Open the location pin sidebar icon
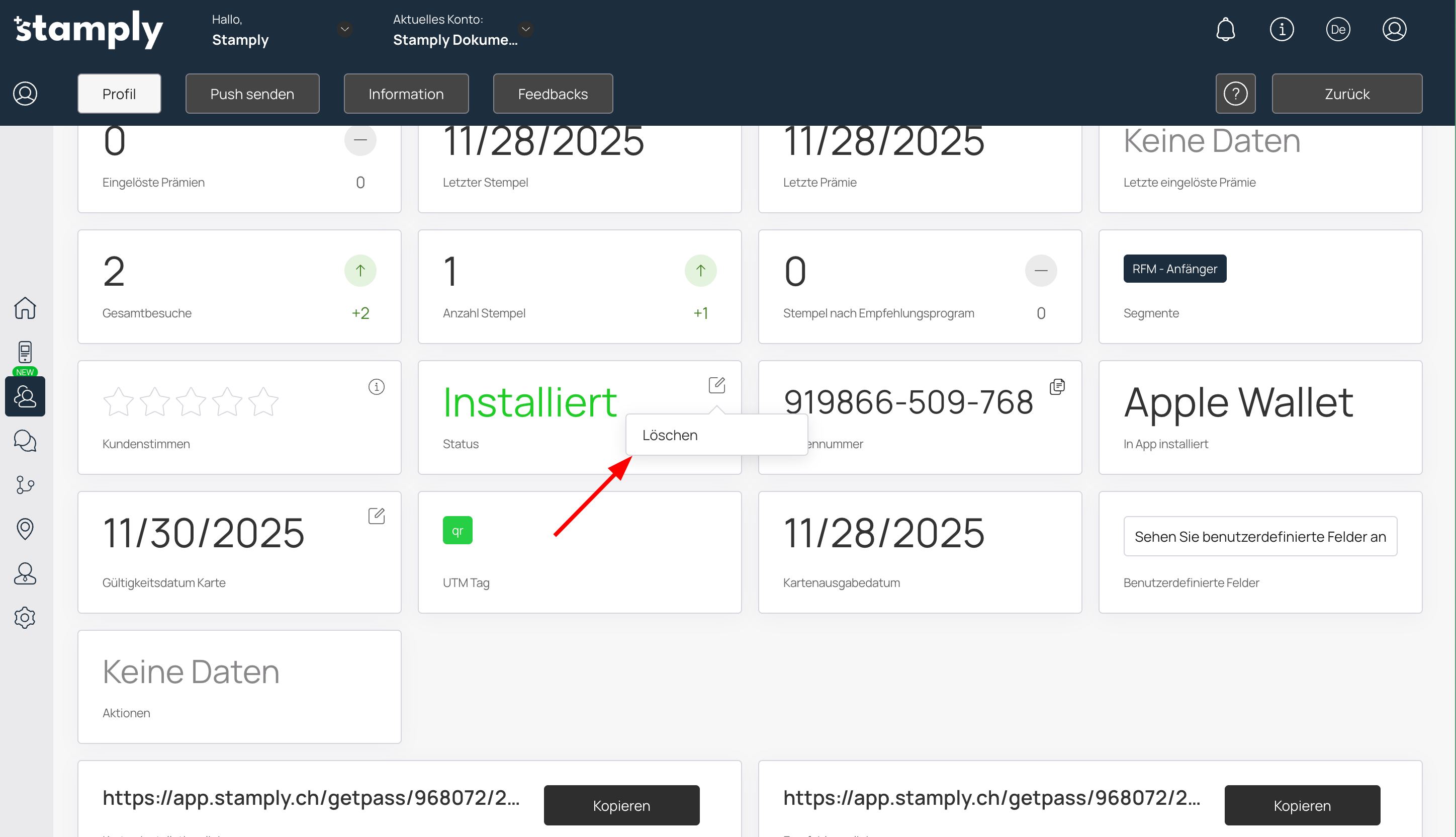1456x837 pixels. click(x=25, y=529)
